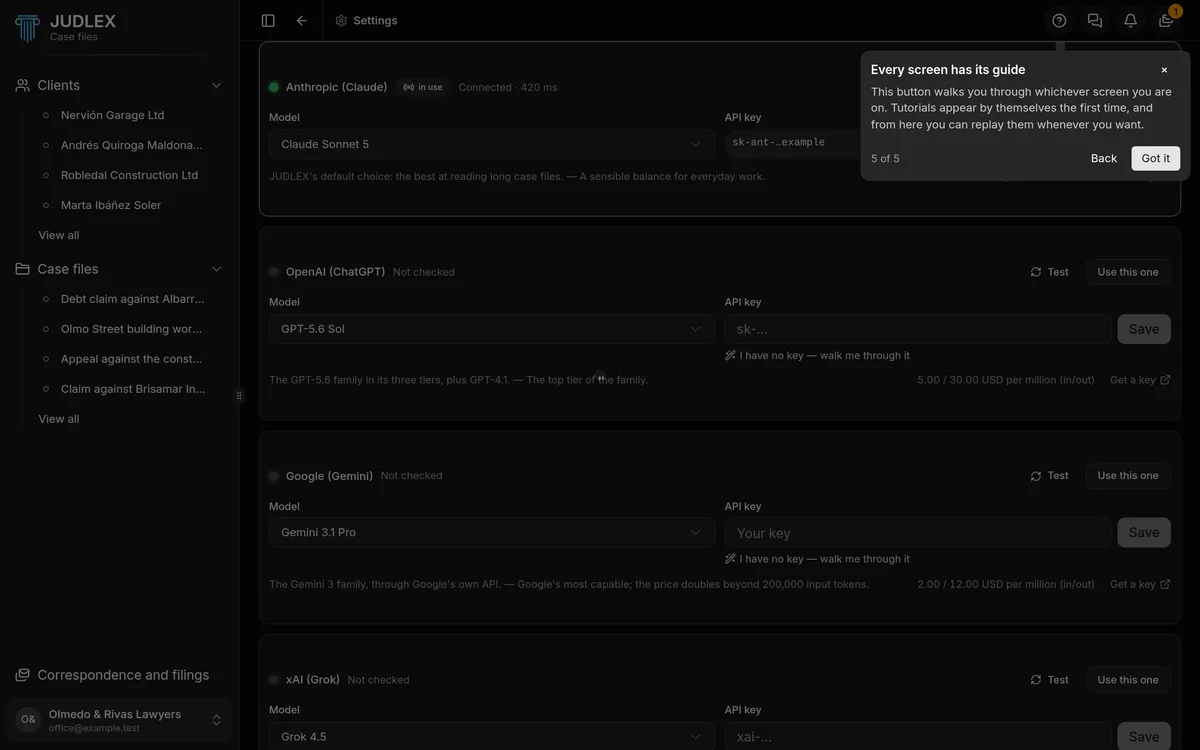This screenshot has height=750, width=1200.
Task: Click 'Connected · 420 ms' status
Action: click(508, 87)
